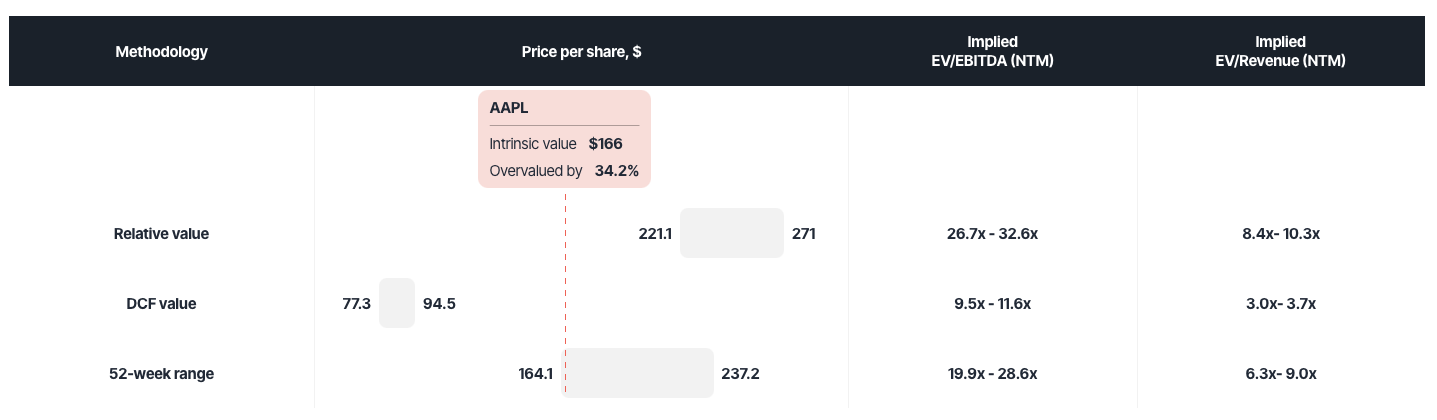The height and width of the screenshot is (420, 1437).
Task: Click the Relative value range bar
Action: 731,233
